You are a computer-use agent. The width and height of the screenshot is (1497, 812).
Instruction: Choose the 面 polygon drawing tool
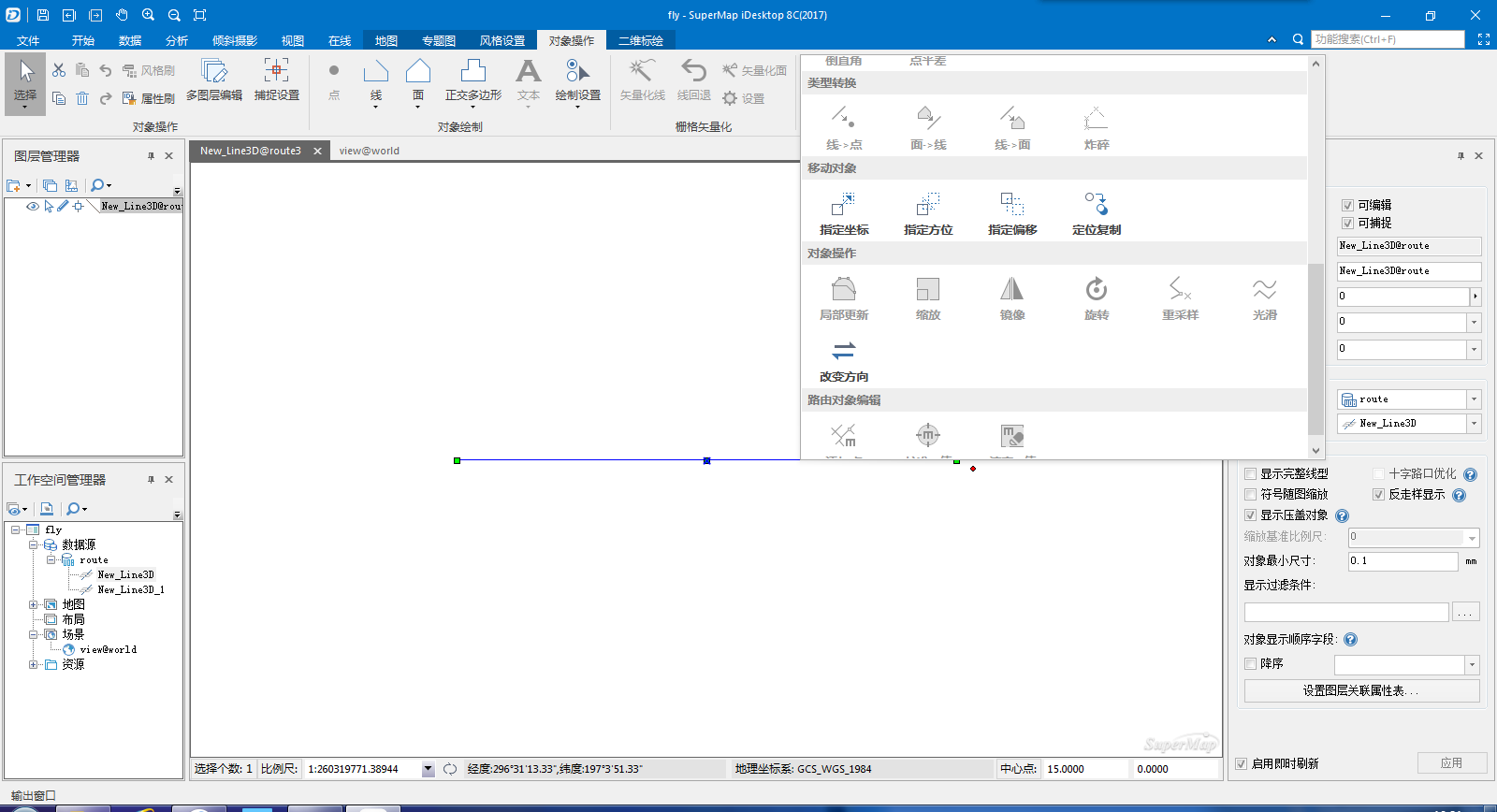point(418,82)
